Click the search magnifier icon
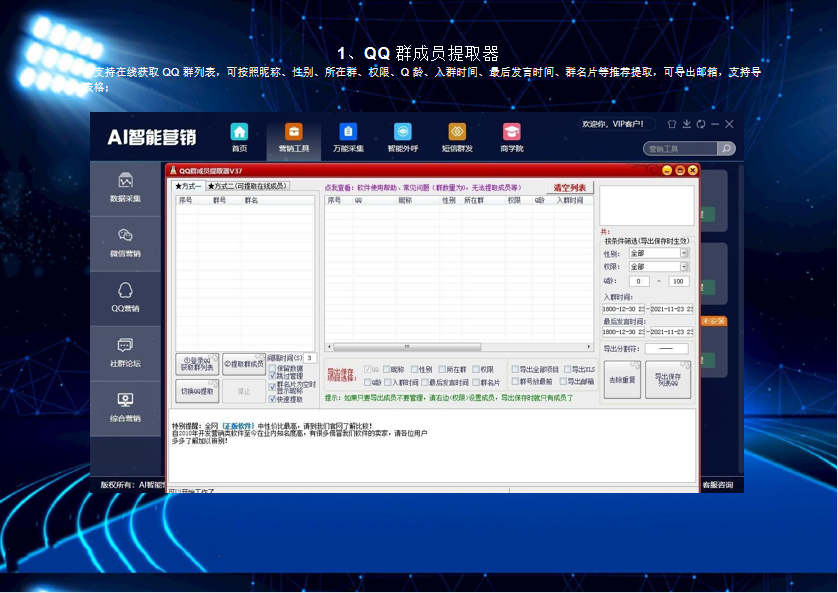838x593 pixels. pos(726,149)
